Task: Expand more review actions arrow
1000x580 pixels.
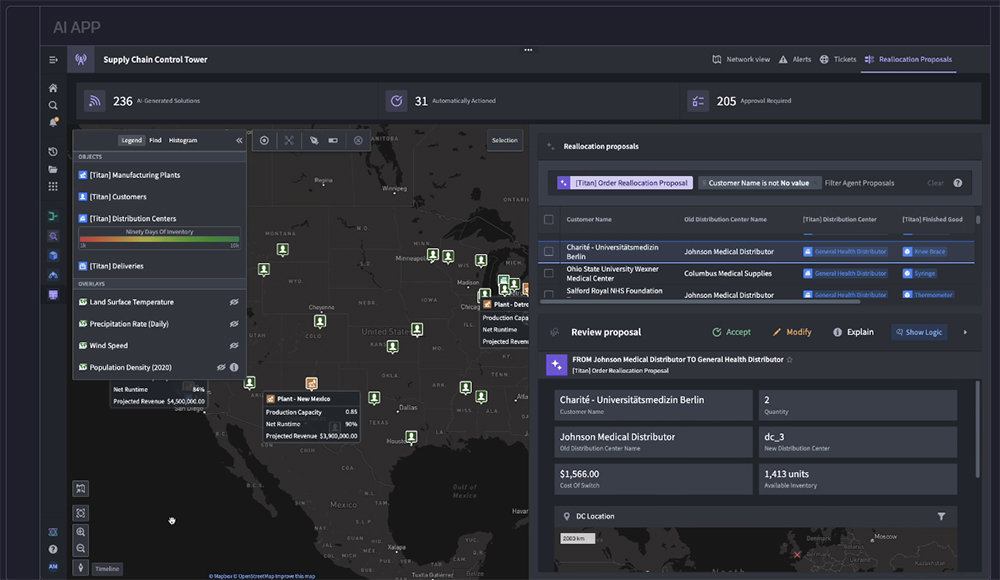Action: click(x=965, y=332)
